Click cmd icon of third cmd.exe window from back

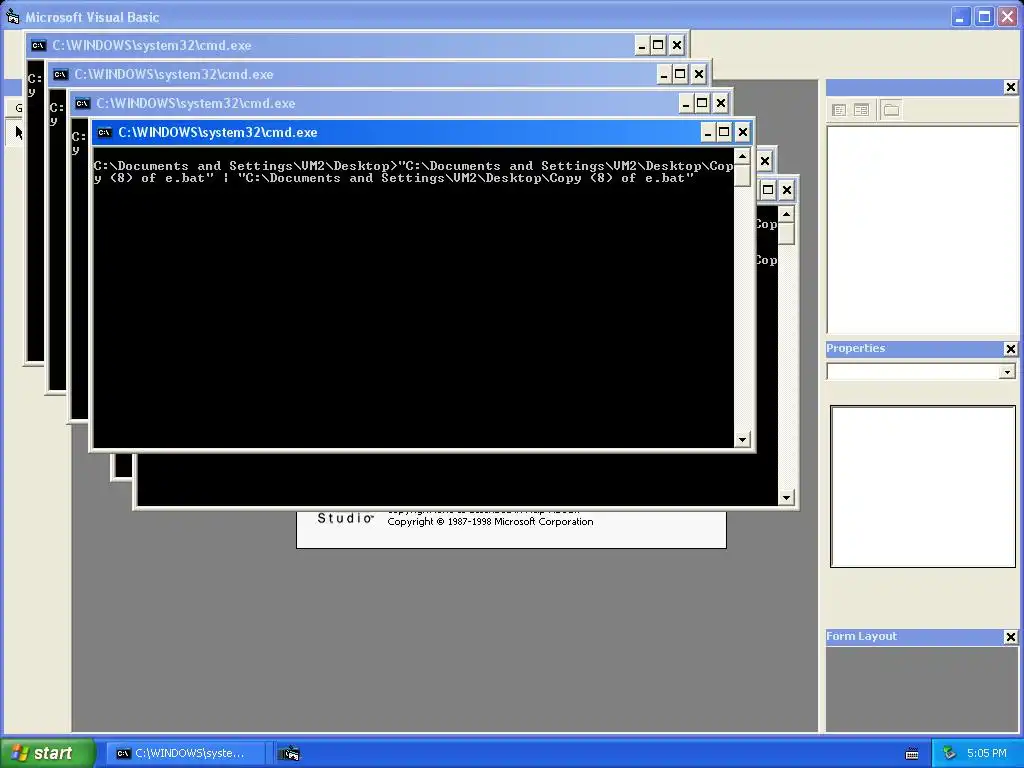[x=82, y=103]
